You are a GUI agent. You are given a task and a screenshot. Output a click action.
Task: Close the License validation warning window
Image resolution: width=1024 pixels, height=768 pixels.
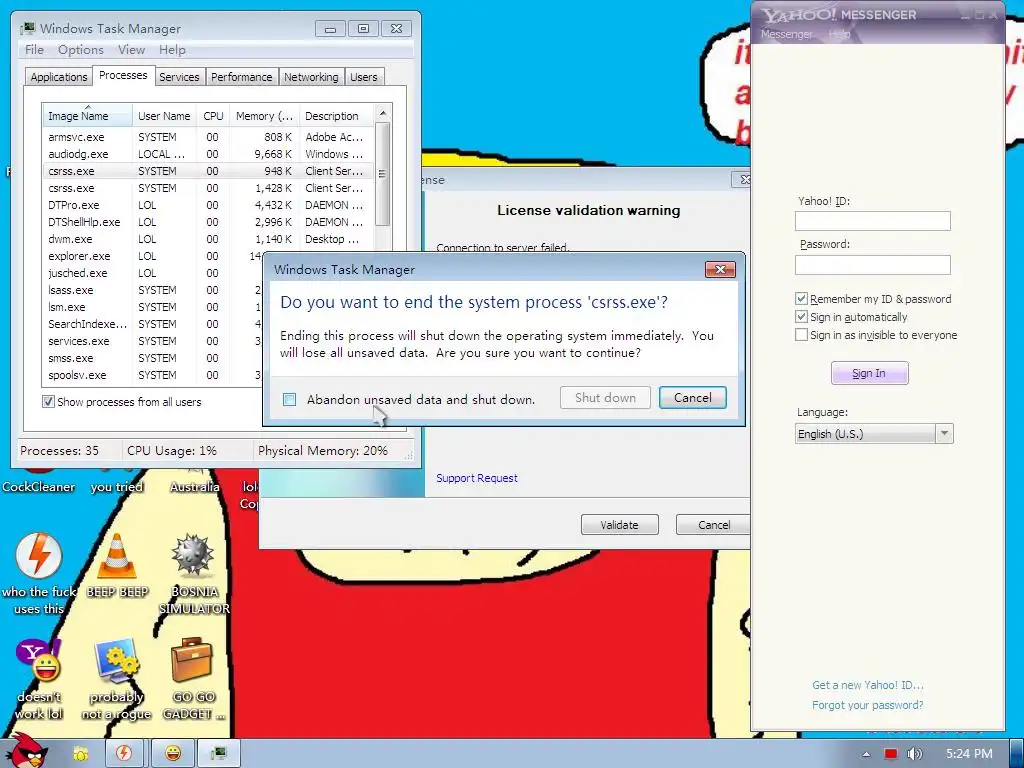coord(742,179)
